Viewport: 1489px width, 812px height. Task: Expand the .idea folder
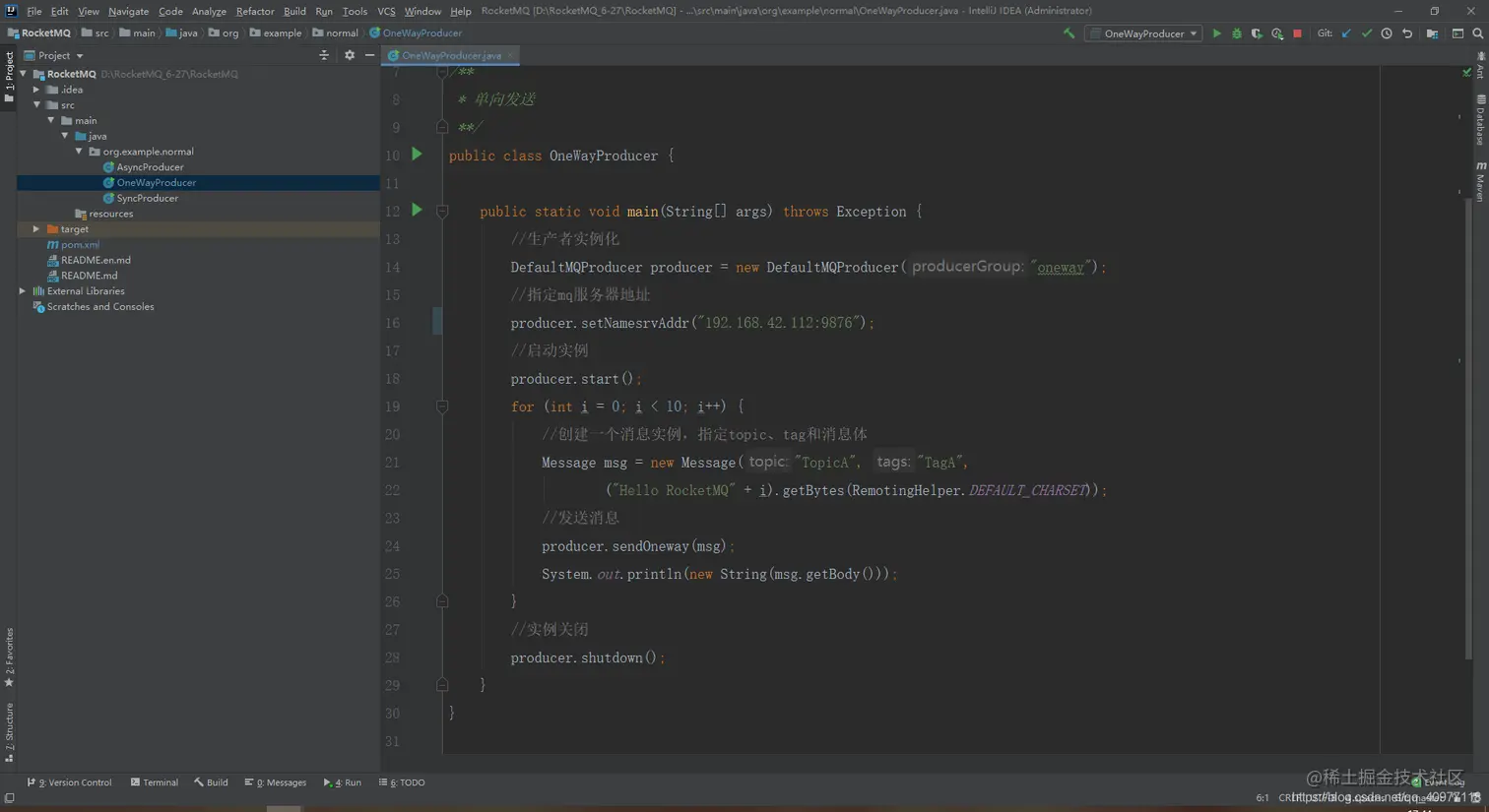(x=36, y=90)
